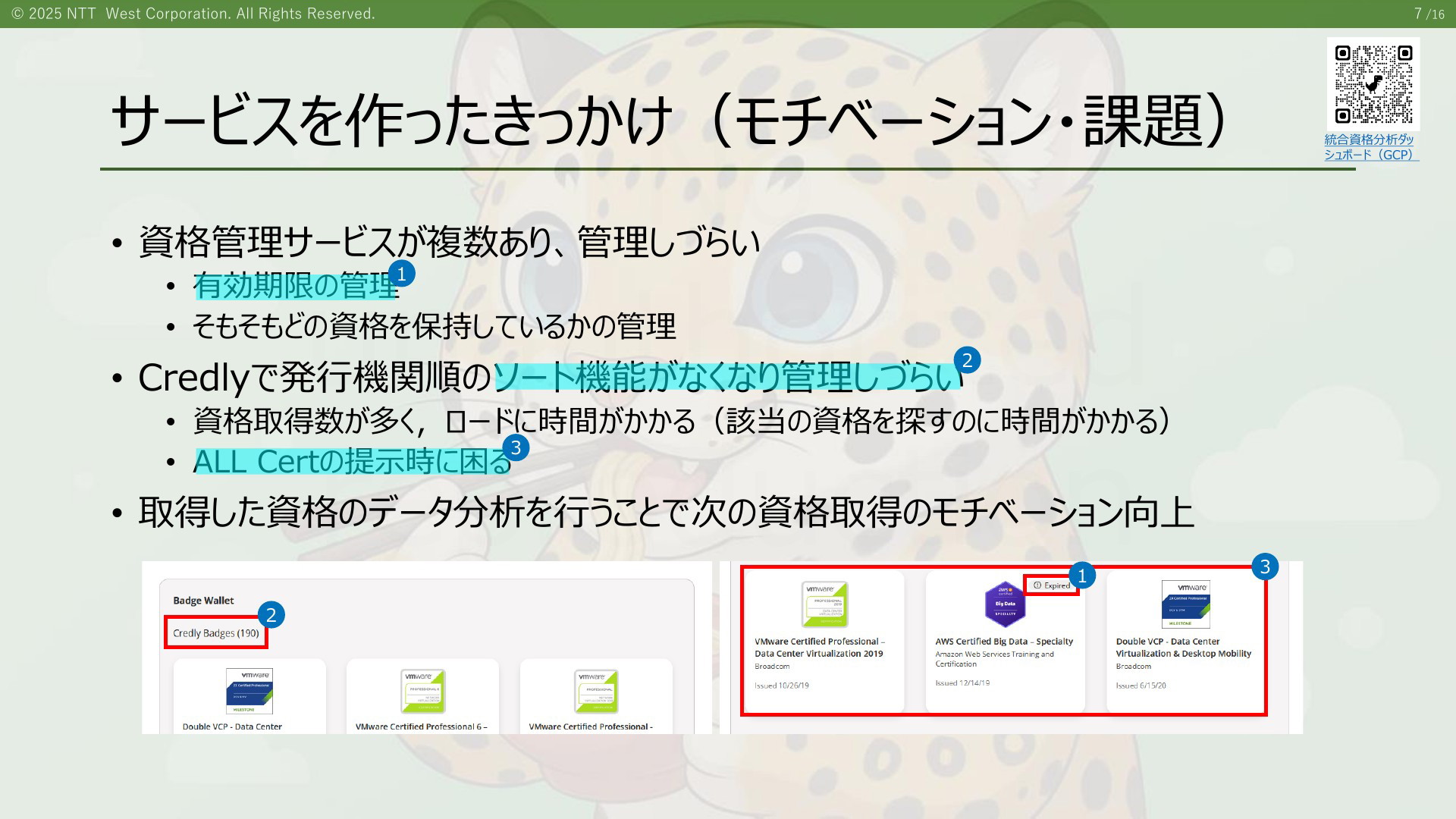Click the page number 7 /16
Viewport: 1456px width, 819px height.
coord(1429,14)
